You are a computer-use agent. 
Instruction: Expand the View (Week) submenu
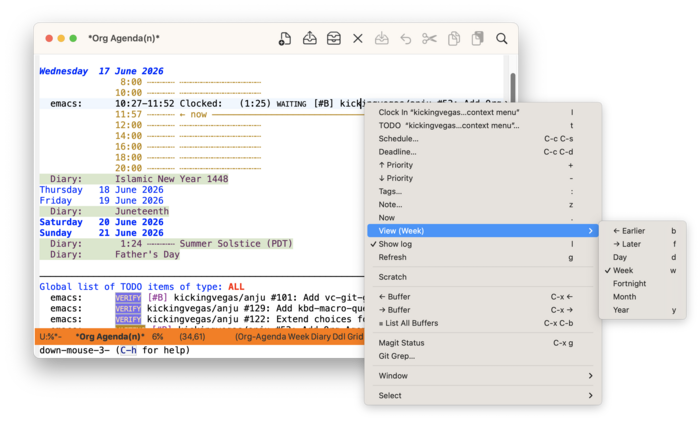tap(483, 231)
